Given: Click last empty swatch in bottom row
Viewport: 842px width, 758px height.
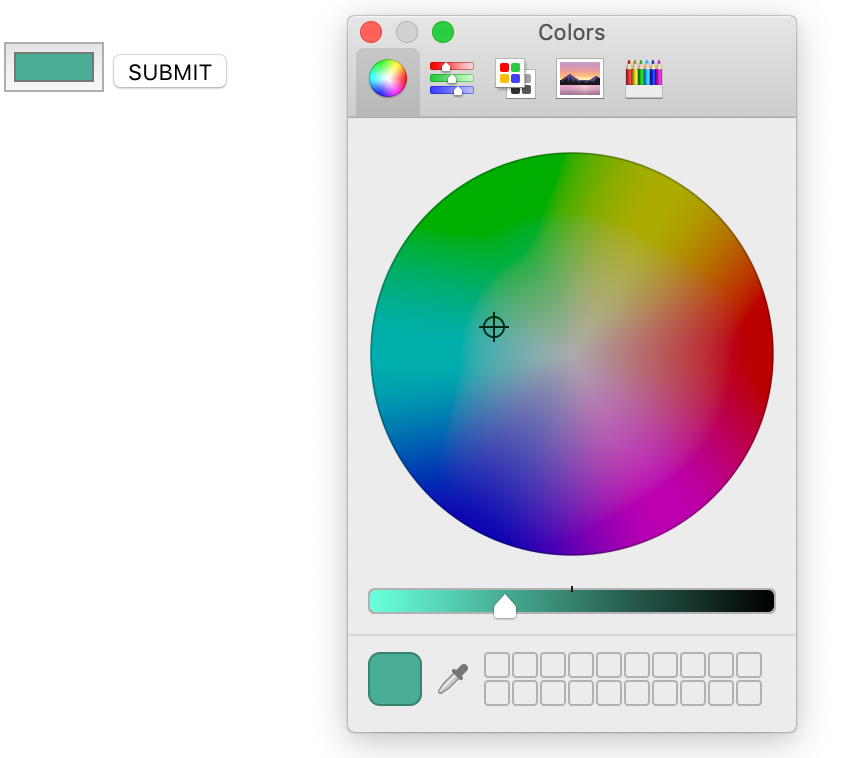Looking at the screenshot, I should point(749,693).
